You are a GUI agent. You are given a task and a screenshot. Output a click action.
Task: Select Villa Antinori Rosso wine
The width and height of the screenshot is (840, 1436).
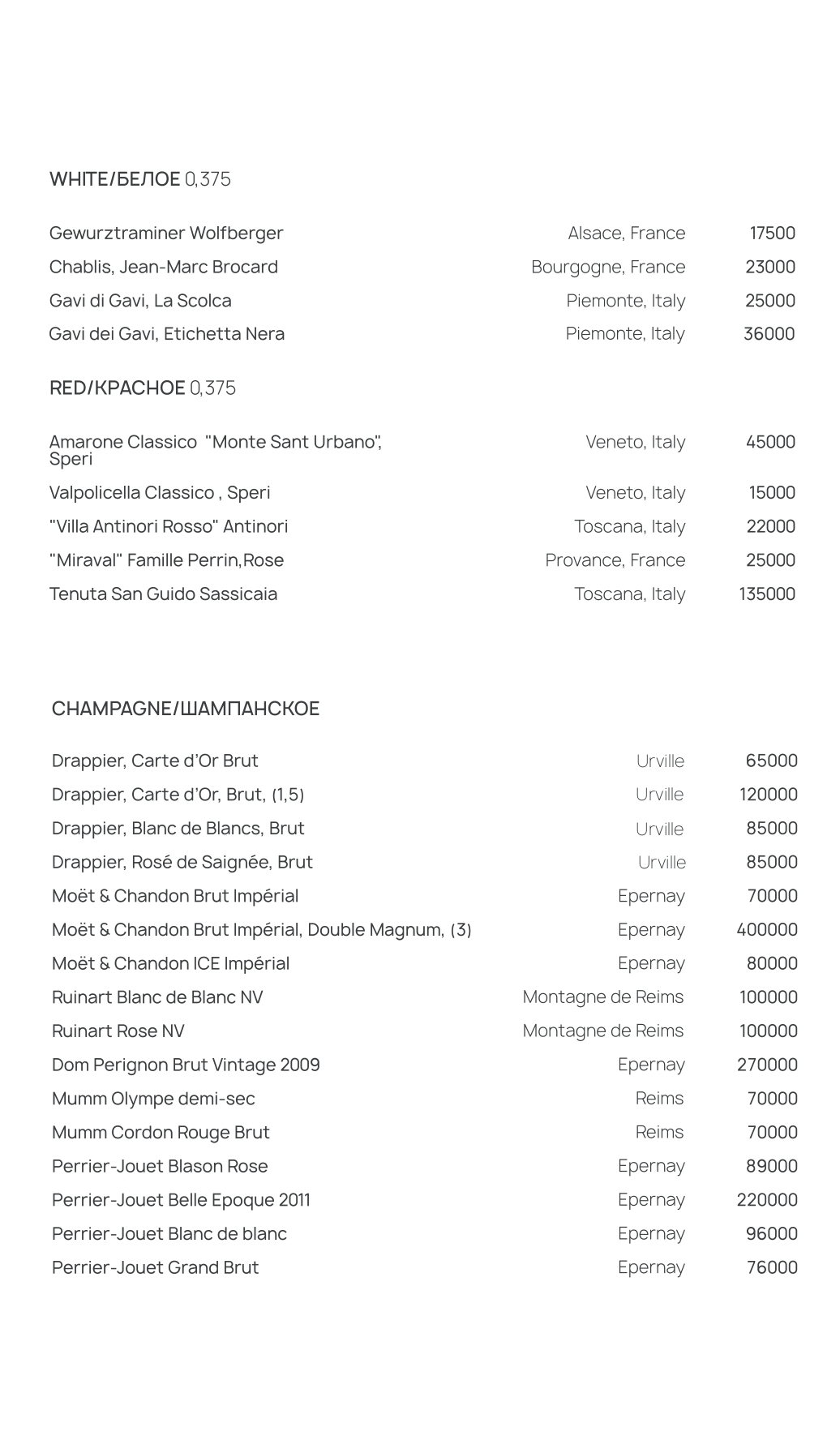click(x=169, y=527)
